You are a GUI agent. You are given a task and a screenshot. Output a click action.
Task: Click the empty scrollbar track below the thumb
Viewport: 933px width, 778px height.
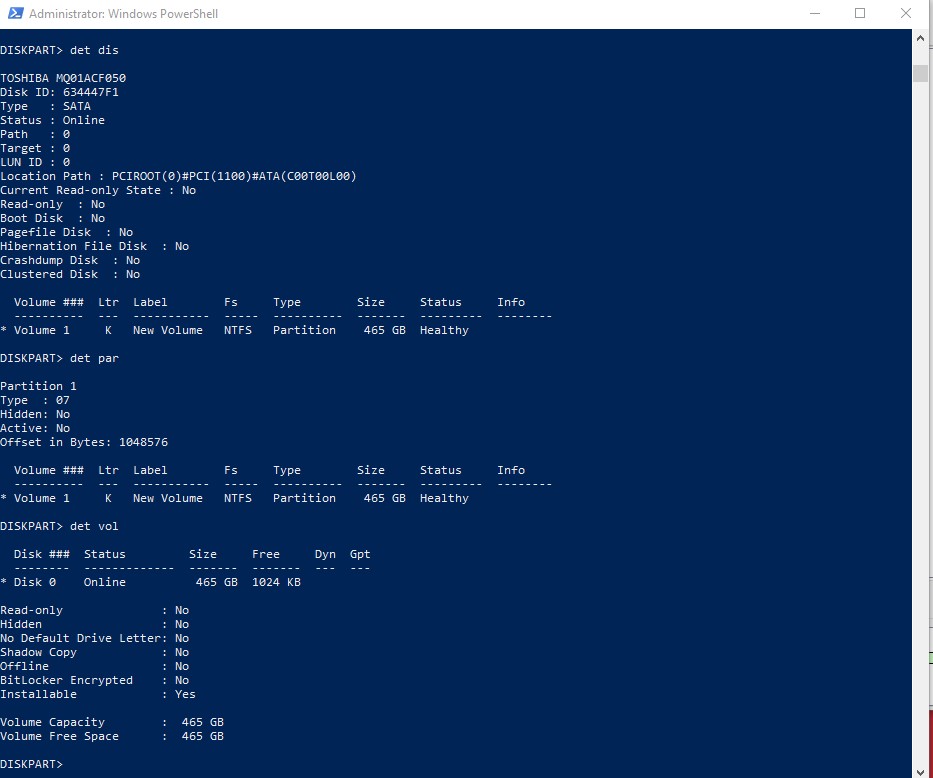[920, 400]
